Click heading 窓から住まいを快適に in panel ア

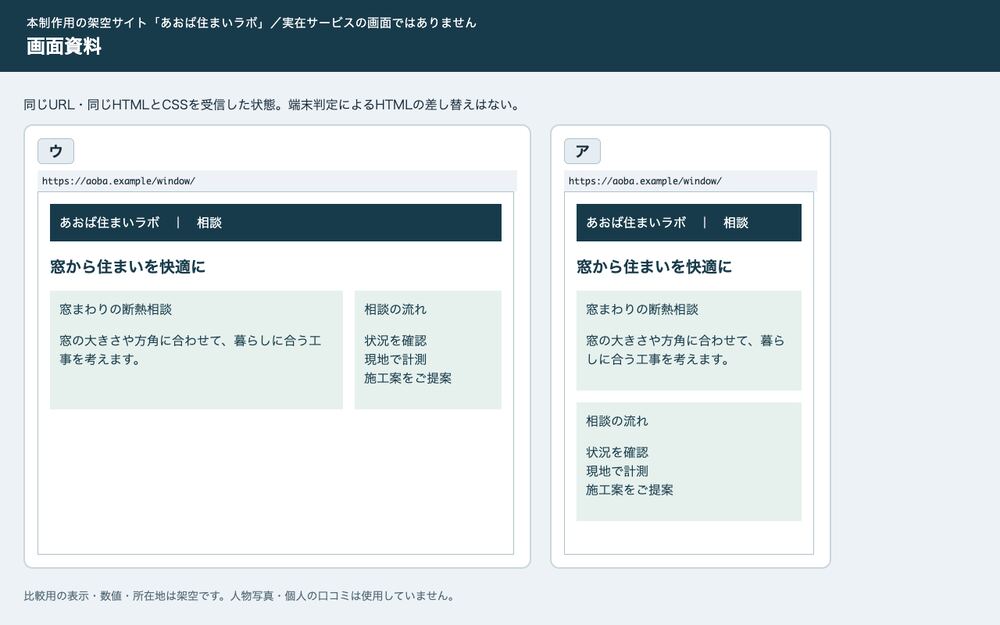pos(654,267)
